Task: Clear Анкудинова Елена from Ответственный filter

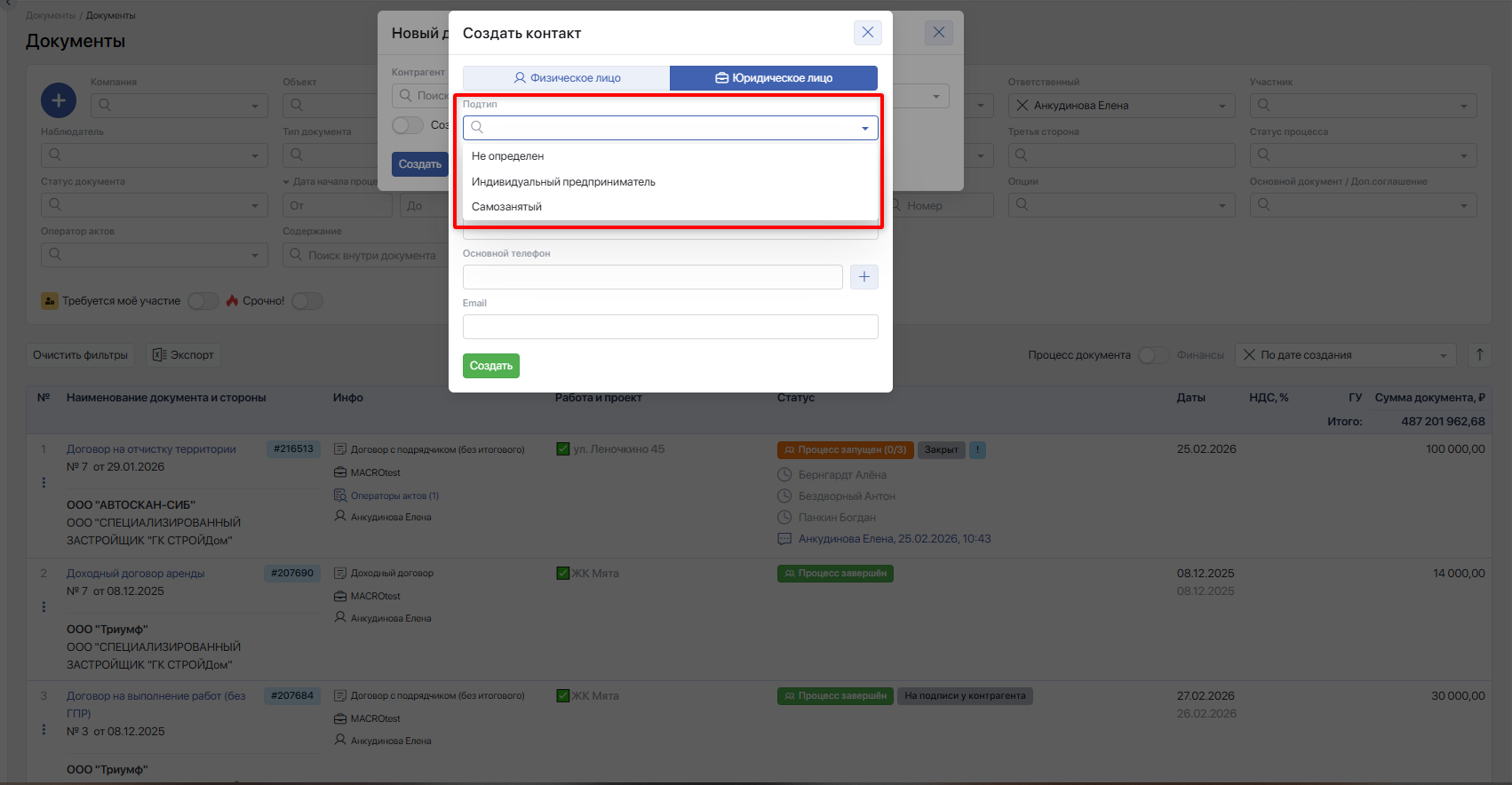Action: pyautogui.click(x=1022, y=106)
